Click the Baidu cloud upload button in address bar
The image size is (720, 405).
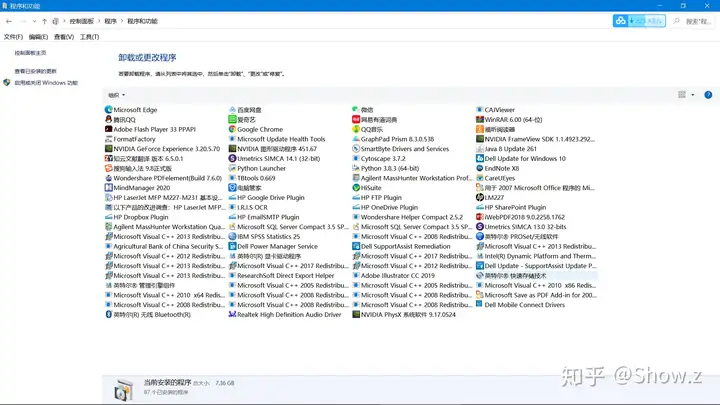pyautogui.click(x=639, y=21)
